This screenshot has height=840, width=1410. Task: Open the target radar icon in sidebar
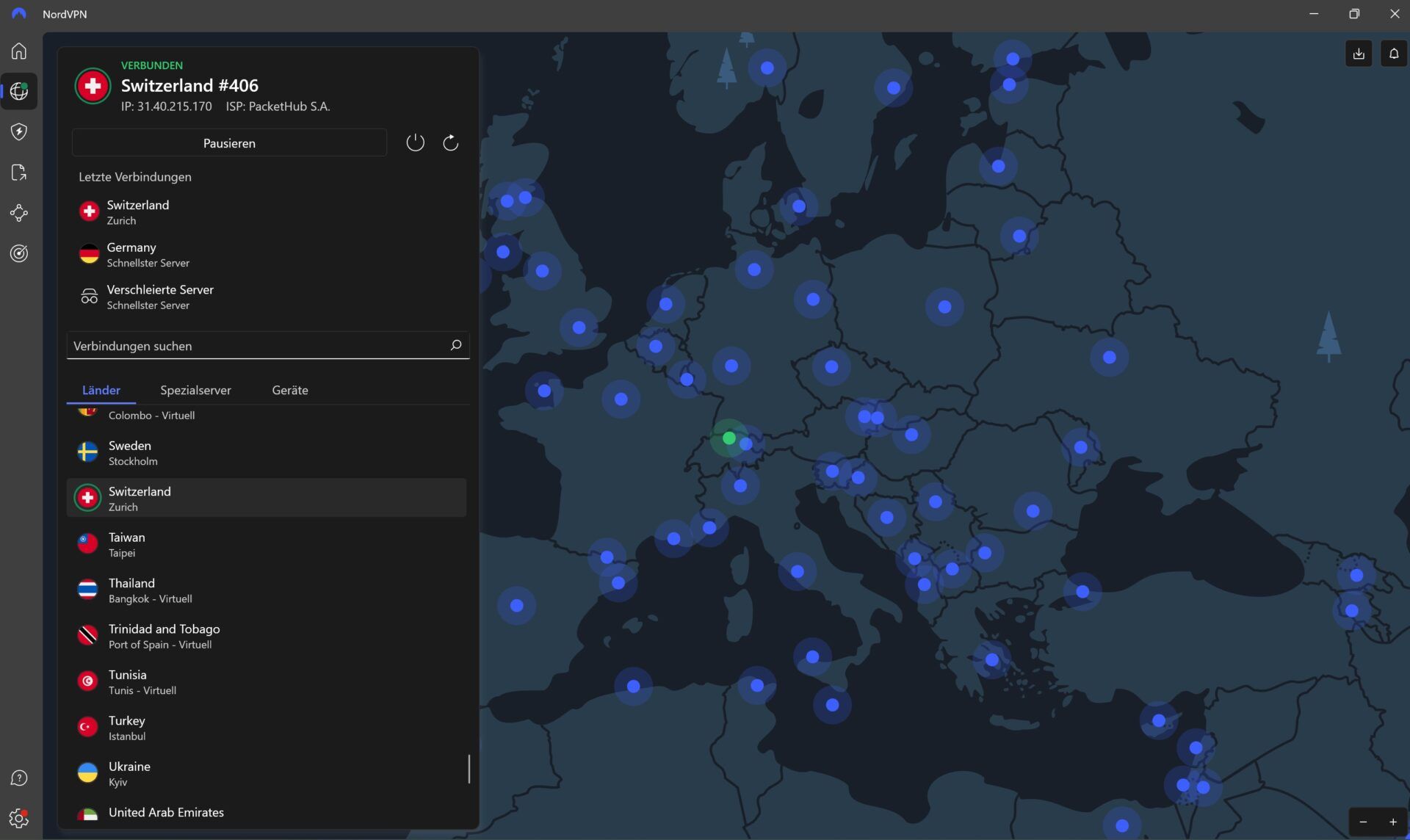(x=19, y=253)
